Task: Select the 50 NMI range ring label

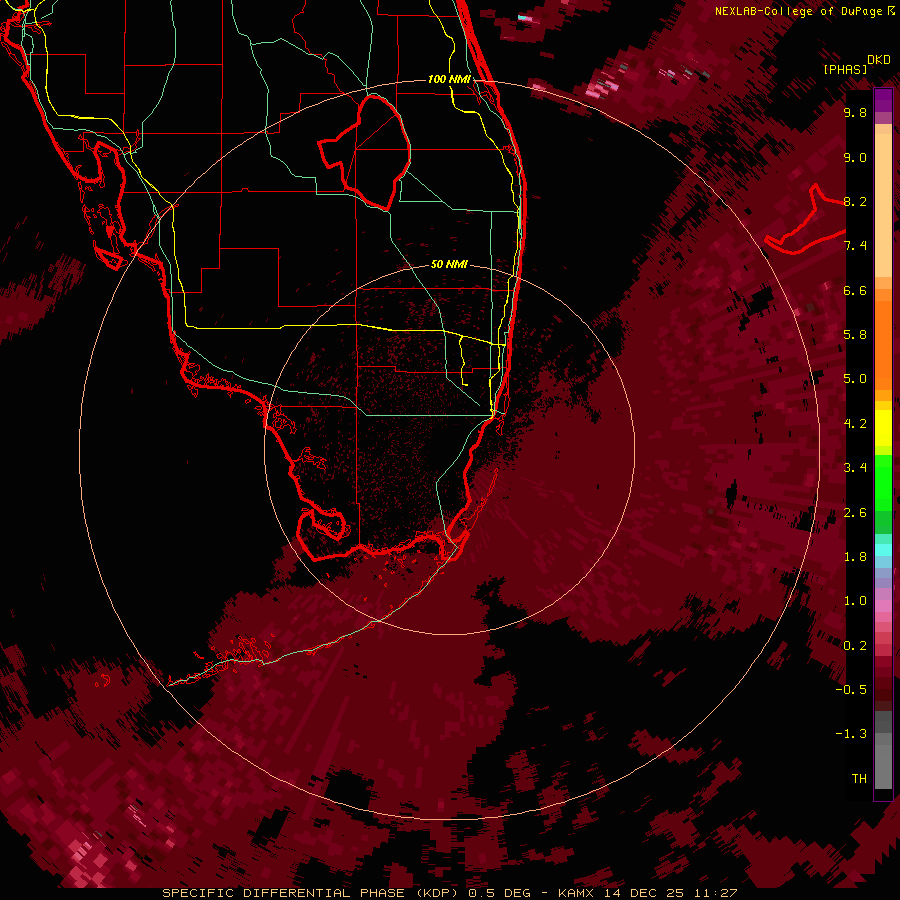Action: pos(449,264)
